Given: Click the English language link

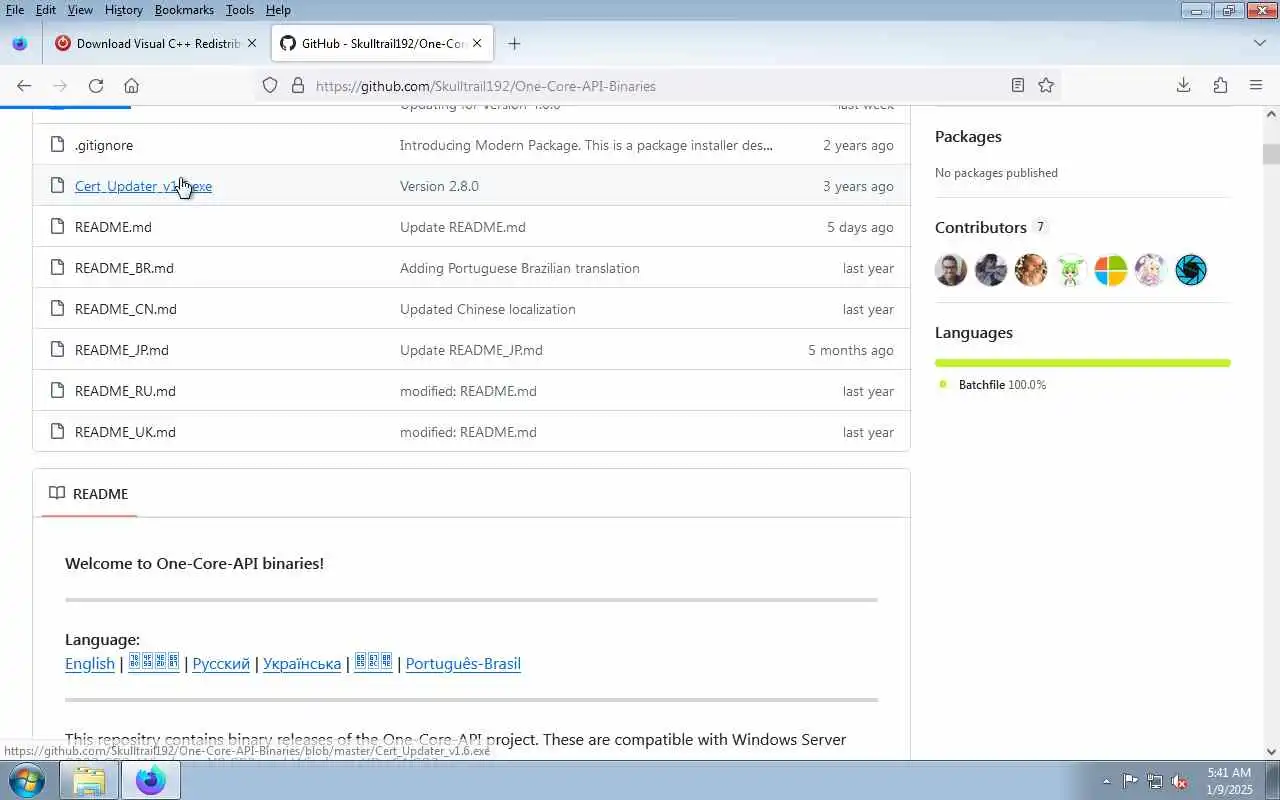Looking at the screenshot, I should (90, 664).
